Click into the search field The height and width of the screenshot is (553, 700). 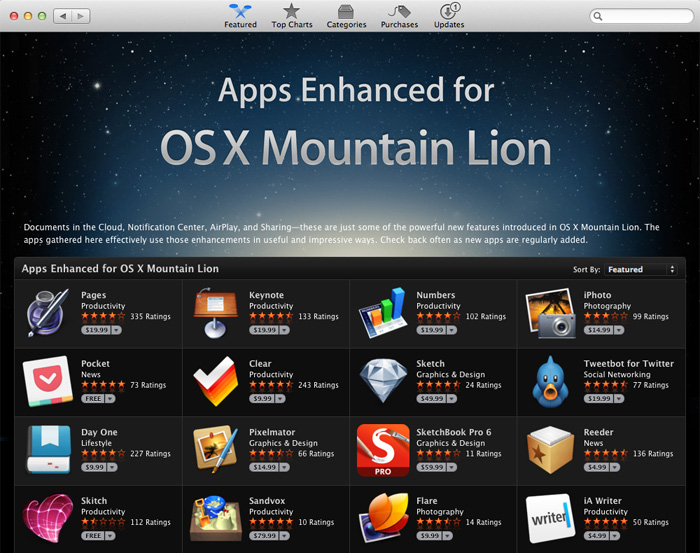[641, 17]
